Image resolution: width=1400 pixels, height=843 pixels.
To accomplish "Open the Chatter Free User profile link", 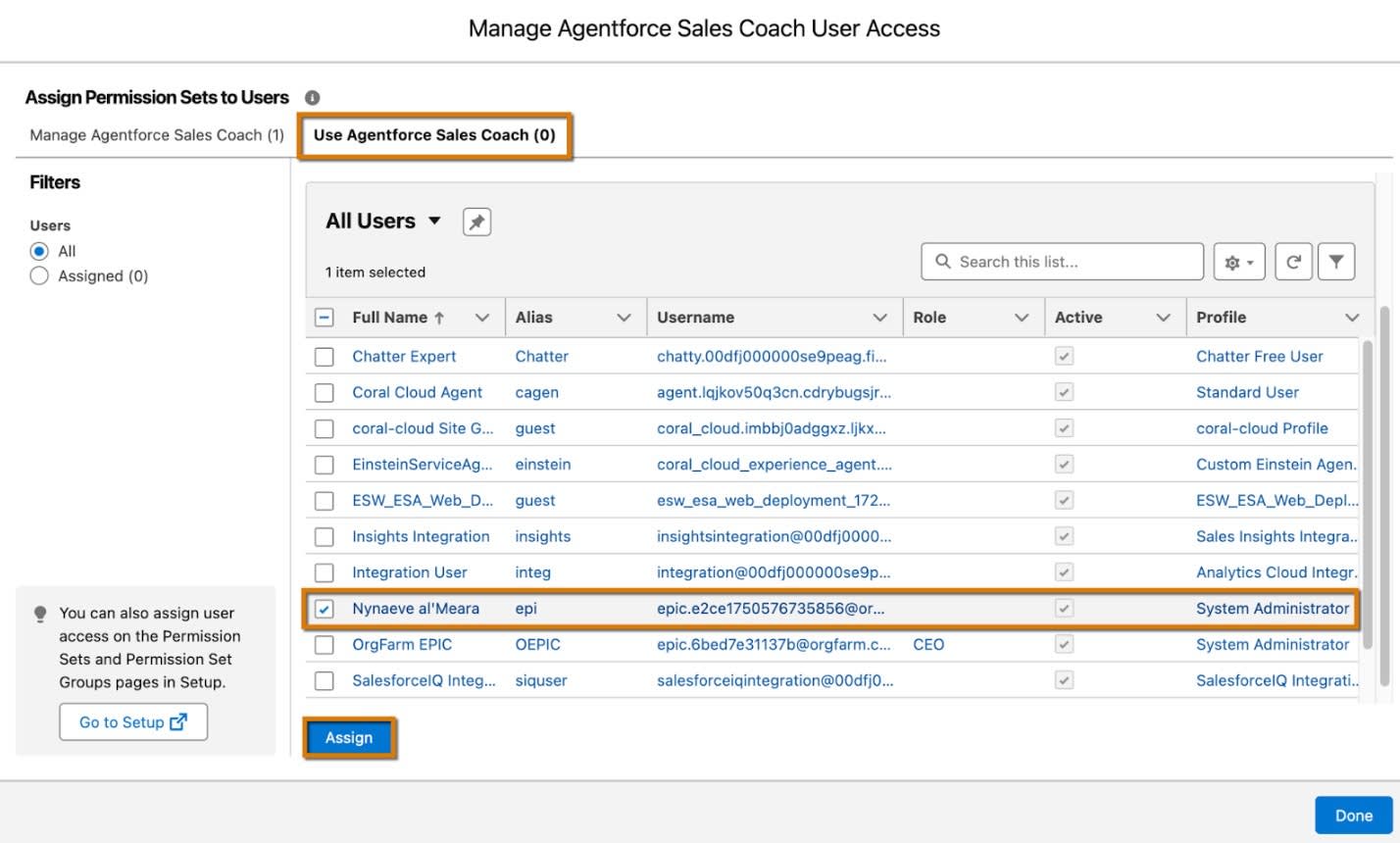I will pos(1260,357).
